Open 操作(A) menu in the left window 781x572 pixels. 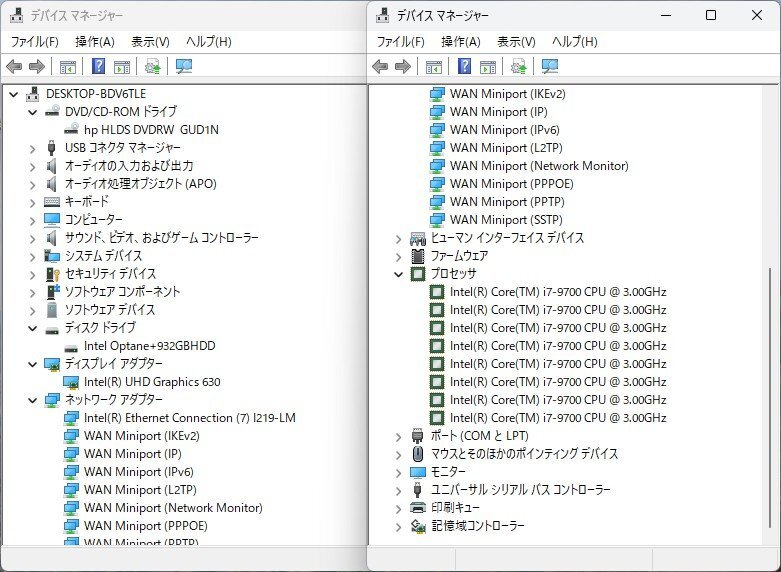click(x=94, y=42)
